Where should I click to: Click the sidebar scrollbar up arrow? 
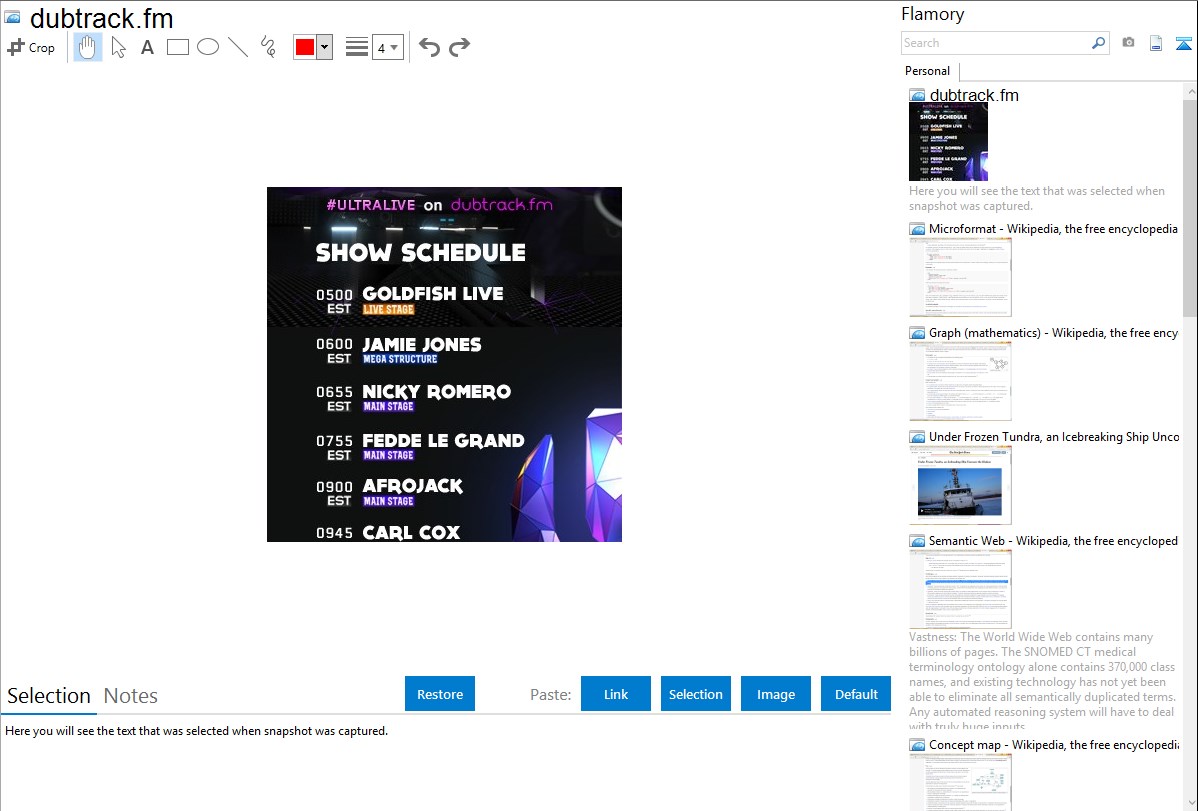[1190, 91]
